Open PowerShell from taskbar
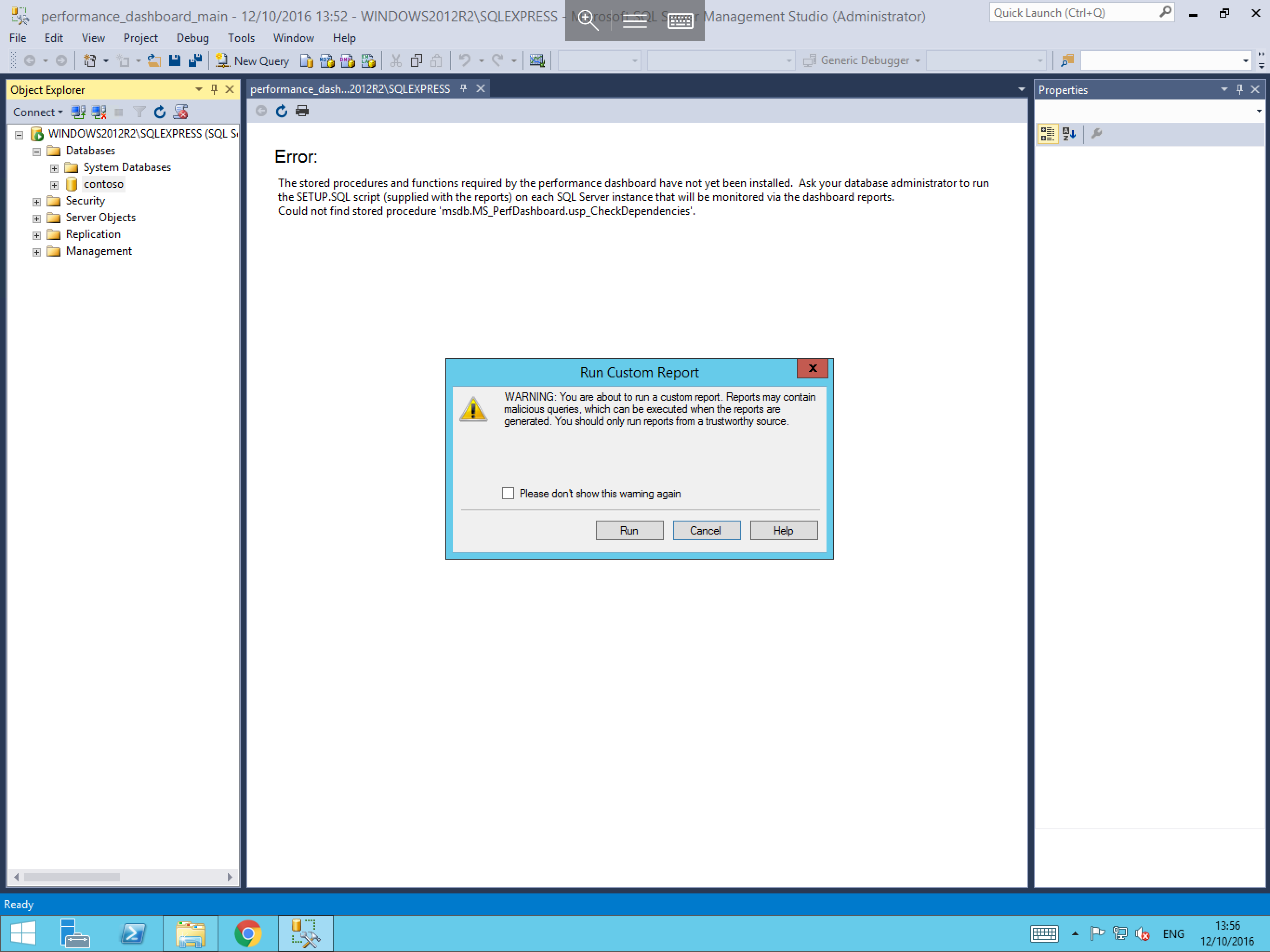The image size is (1270, 952). 133,933
